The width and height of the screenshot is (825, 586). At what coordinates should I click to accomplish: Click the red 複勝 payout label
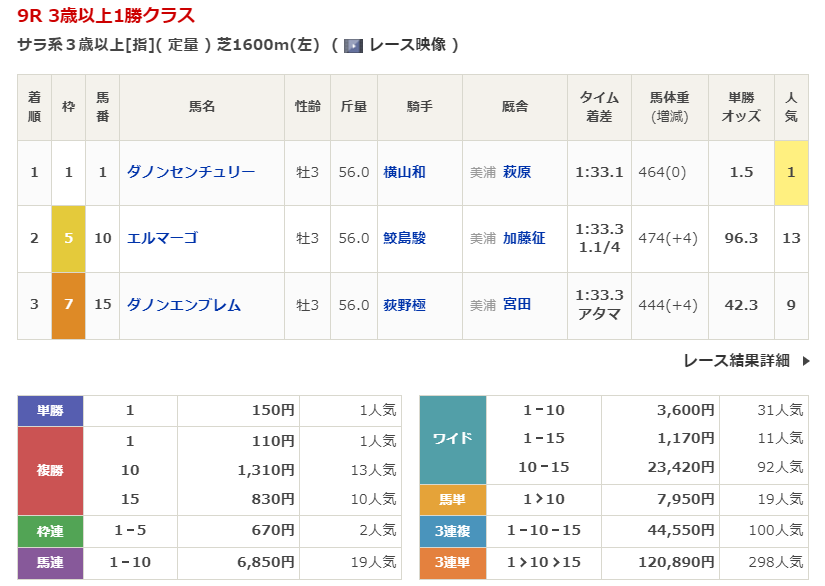click(x=50, y=470)
